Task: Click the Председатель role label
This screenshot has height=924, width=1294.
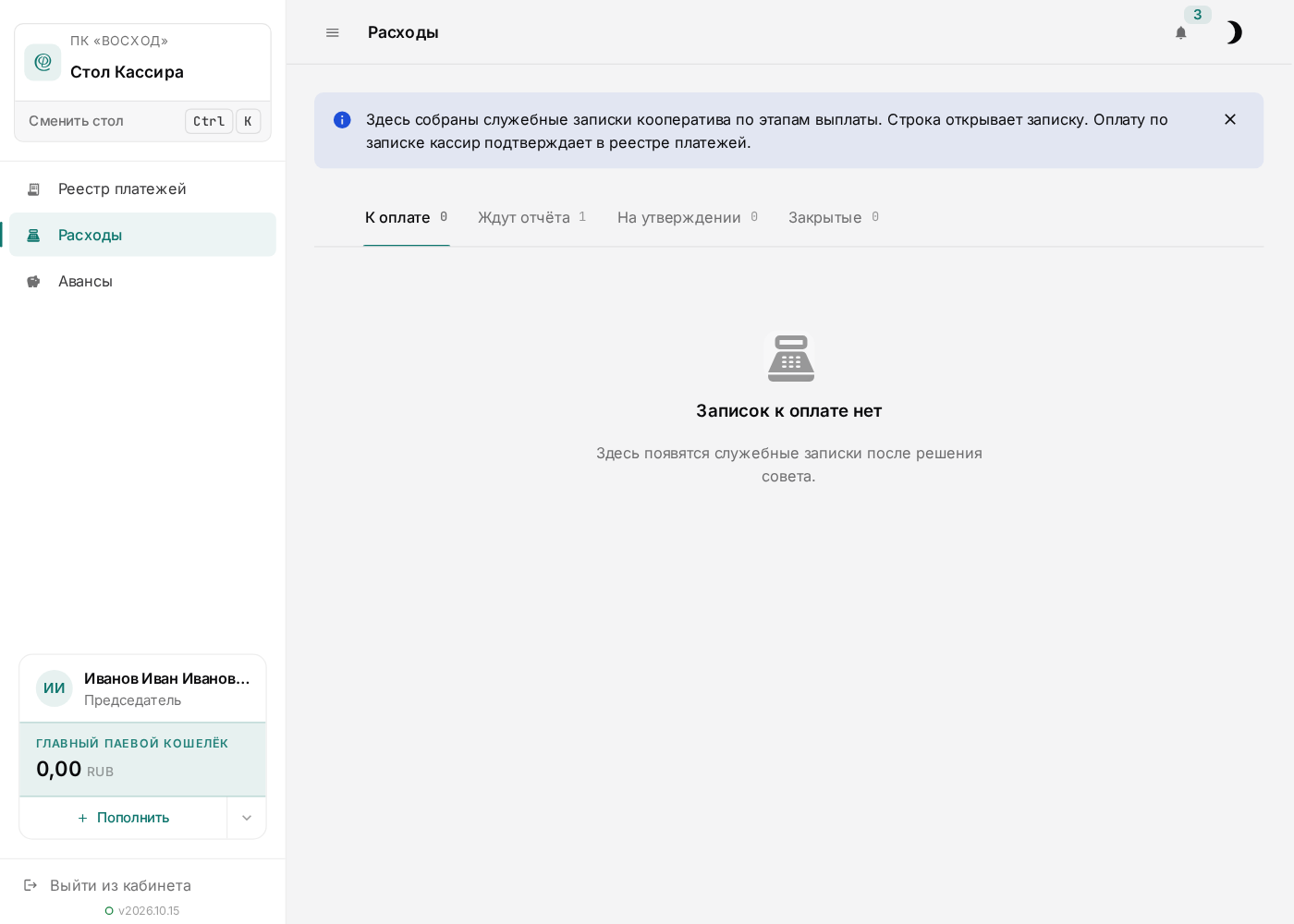Action: click(x=133, y=700)
